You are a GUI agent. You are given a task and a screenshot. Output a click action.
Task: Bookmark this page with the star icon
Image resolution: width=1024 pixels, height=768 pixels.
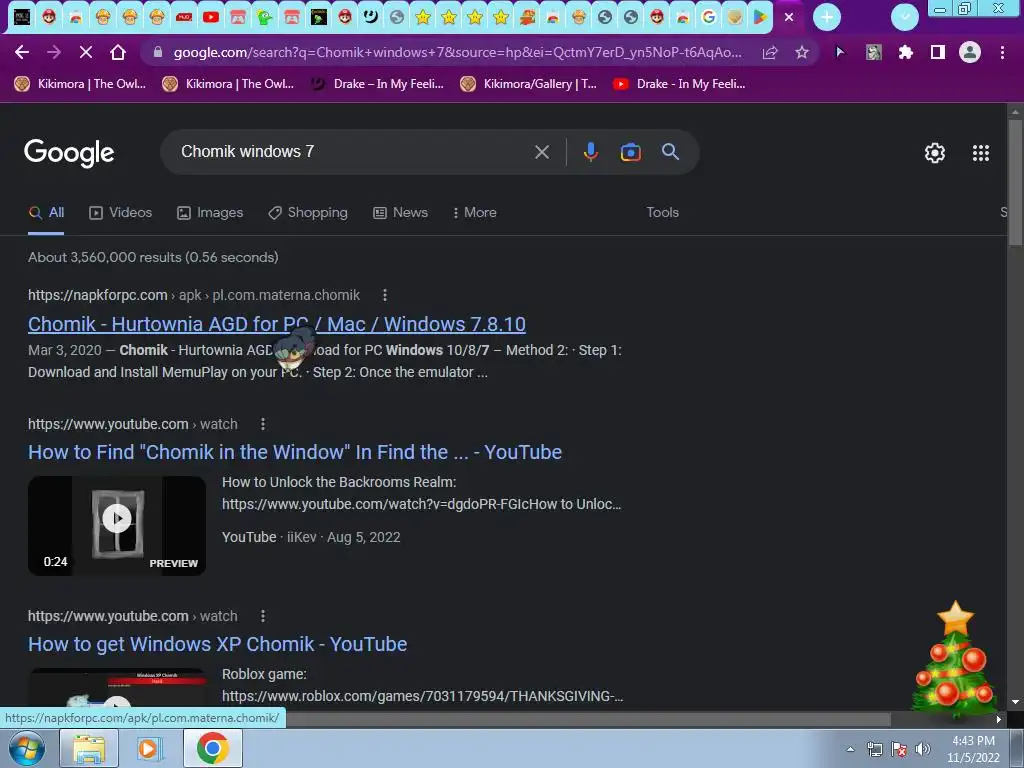pyautogui.click(x=802, y=52)
